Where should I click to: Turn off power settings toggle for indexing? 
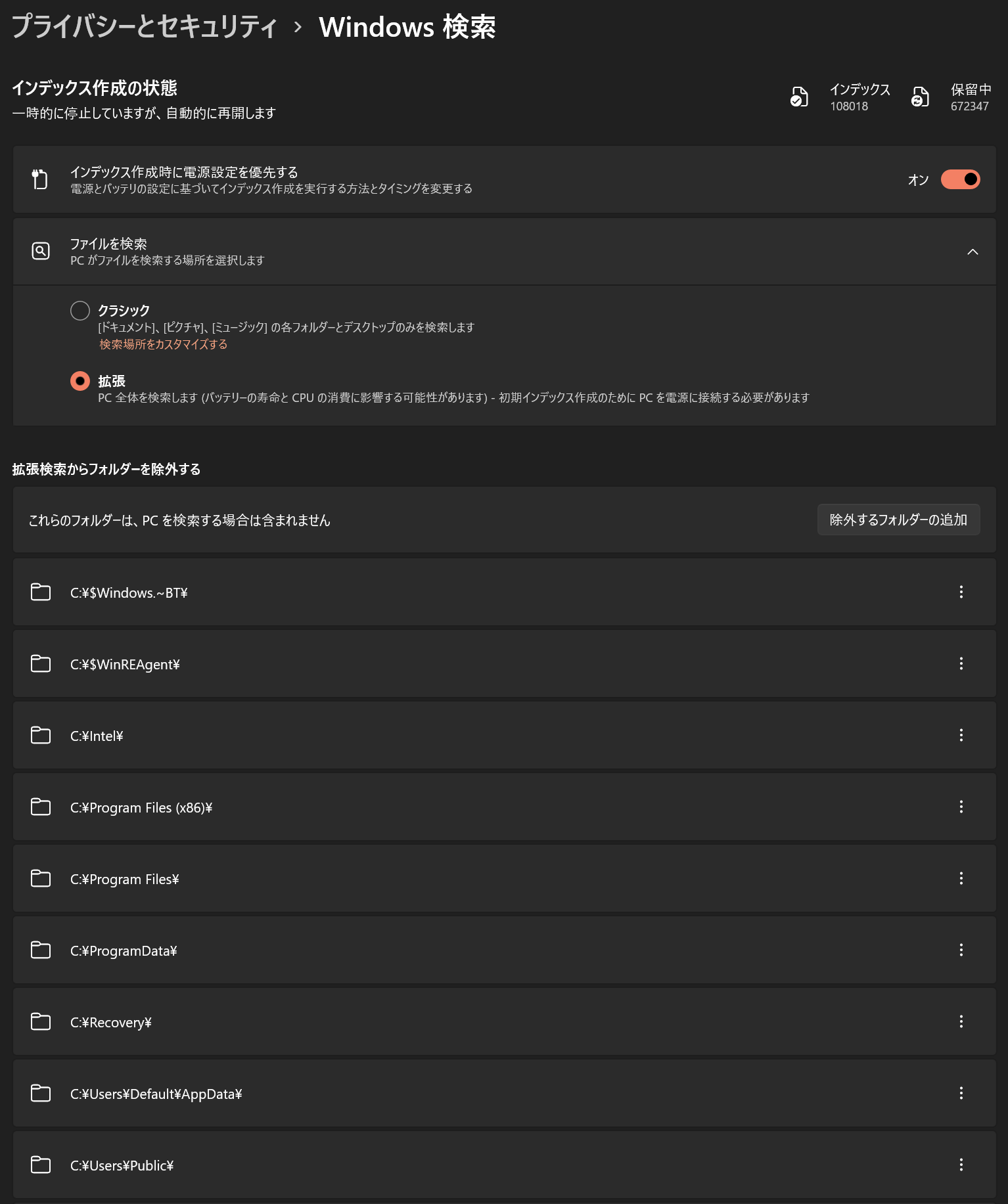point(960,179)
